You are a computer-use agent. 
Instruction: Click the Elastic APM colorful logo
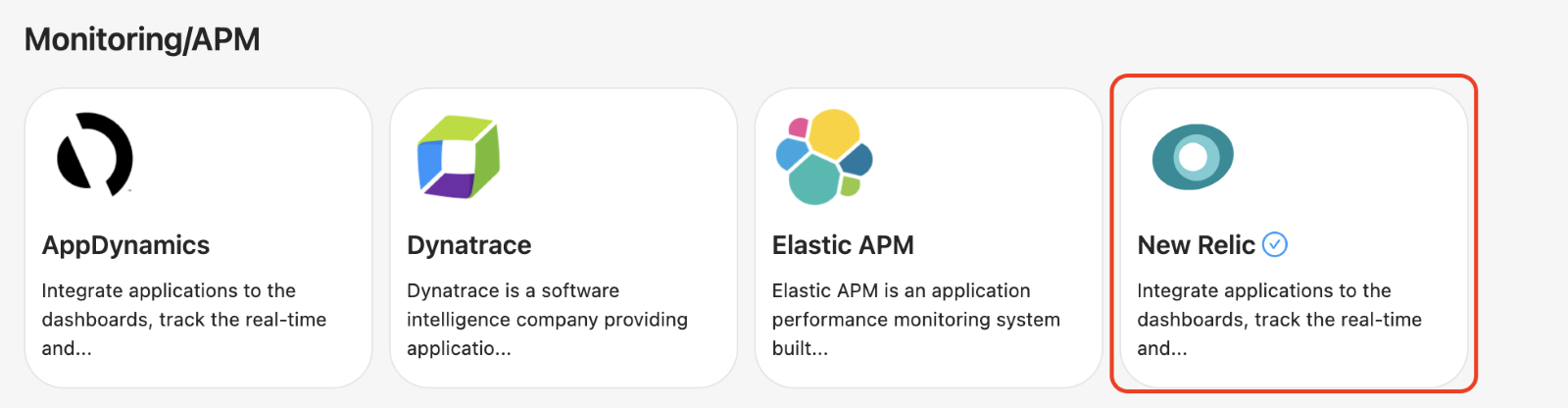click(x=824, y=157)
